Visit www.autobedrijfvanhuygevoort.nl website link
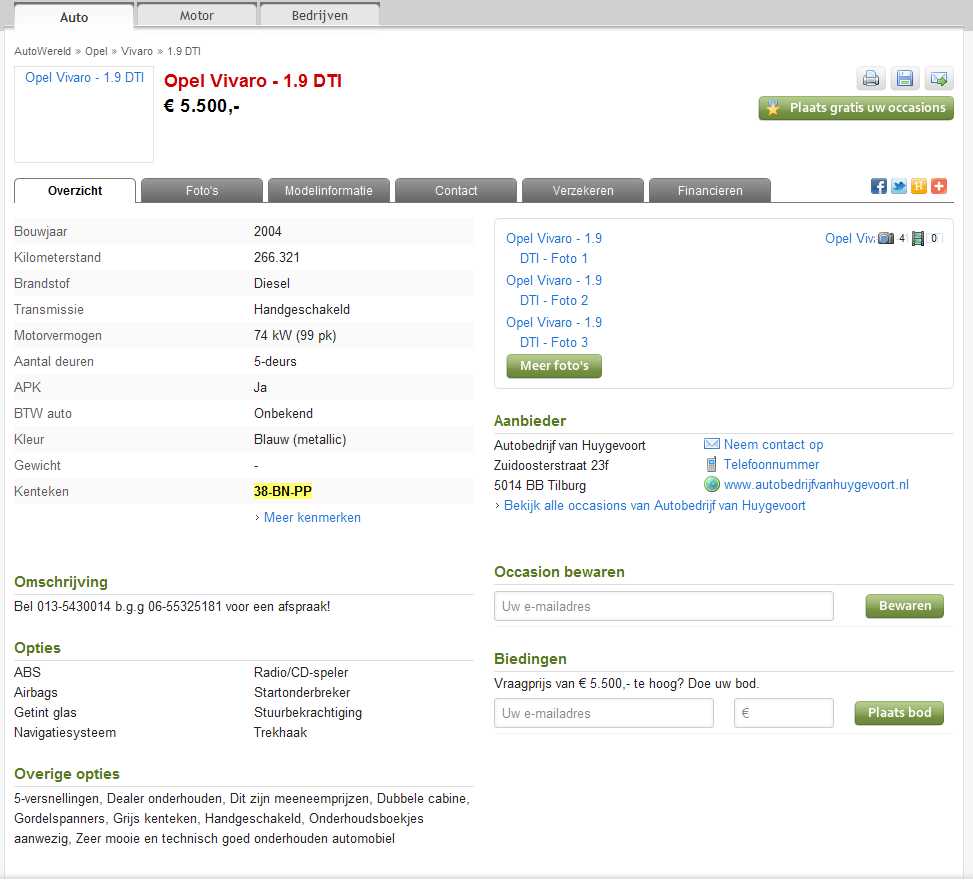The image size is (973, 886). click(816, 485)
